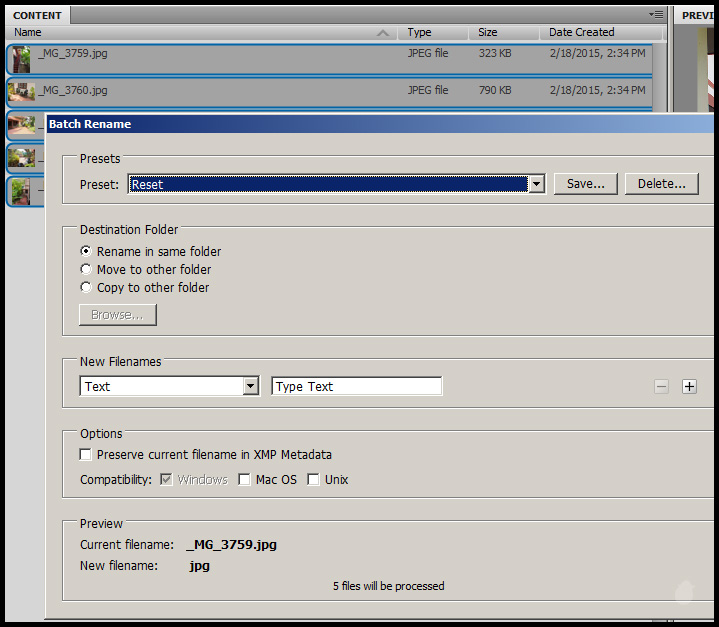Screen dimensions: 719x627
Task: Click the minus icon to remove filename field
Action: click(x=661, y=387)
